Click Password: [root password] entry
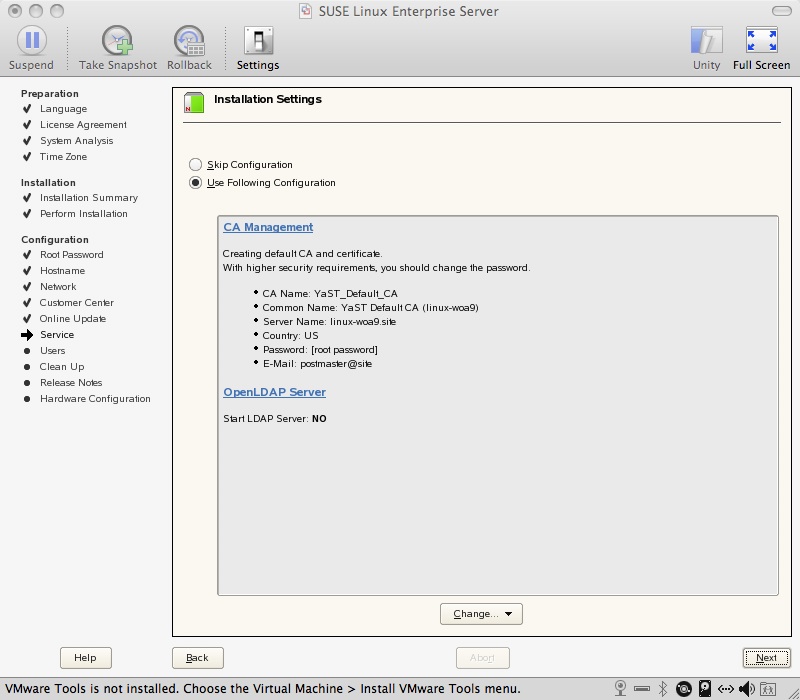The height and width of the screenshot is (700, 800). (x=320, y=349)
